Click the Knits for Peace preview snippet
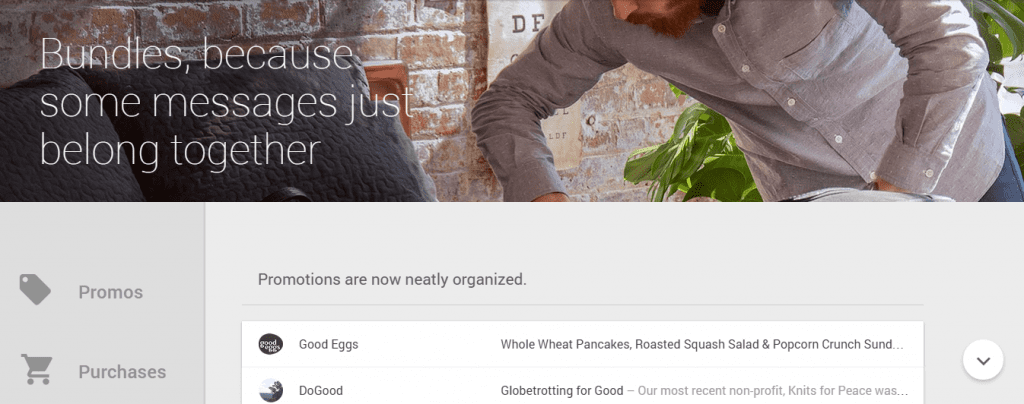The height and width of the screenshot is (404, 1024). [x=767, y=390]
